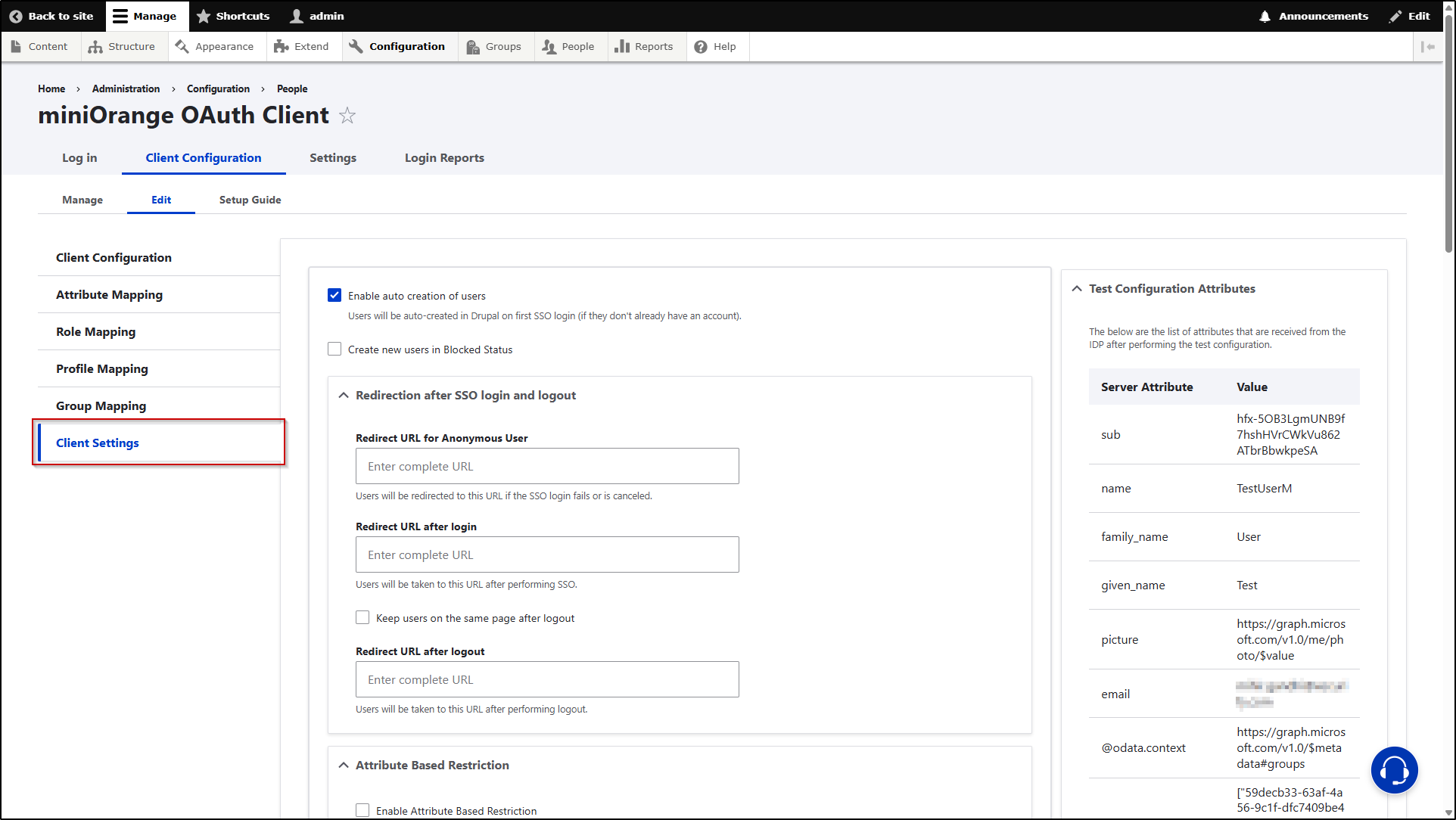
Task: Open the Login Reports tab
Action: (444, 157)
